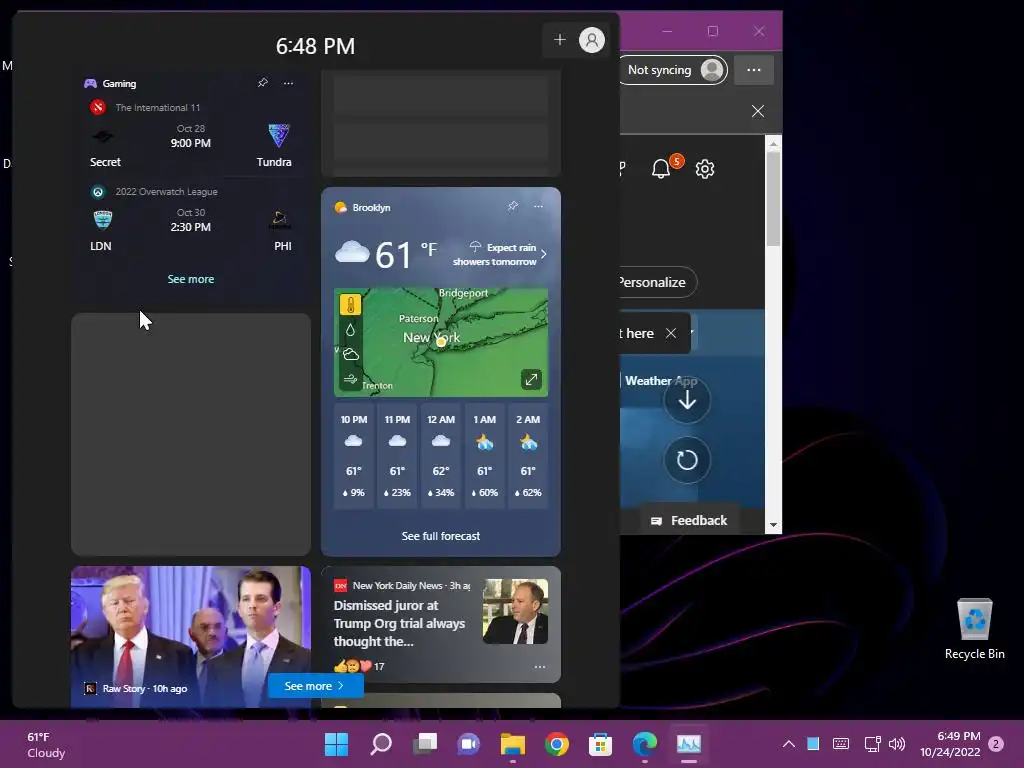Open Gaming widget more options menu
This screenshot has height=768, width=1024.
[288, 83]
